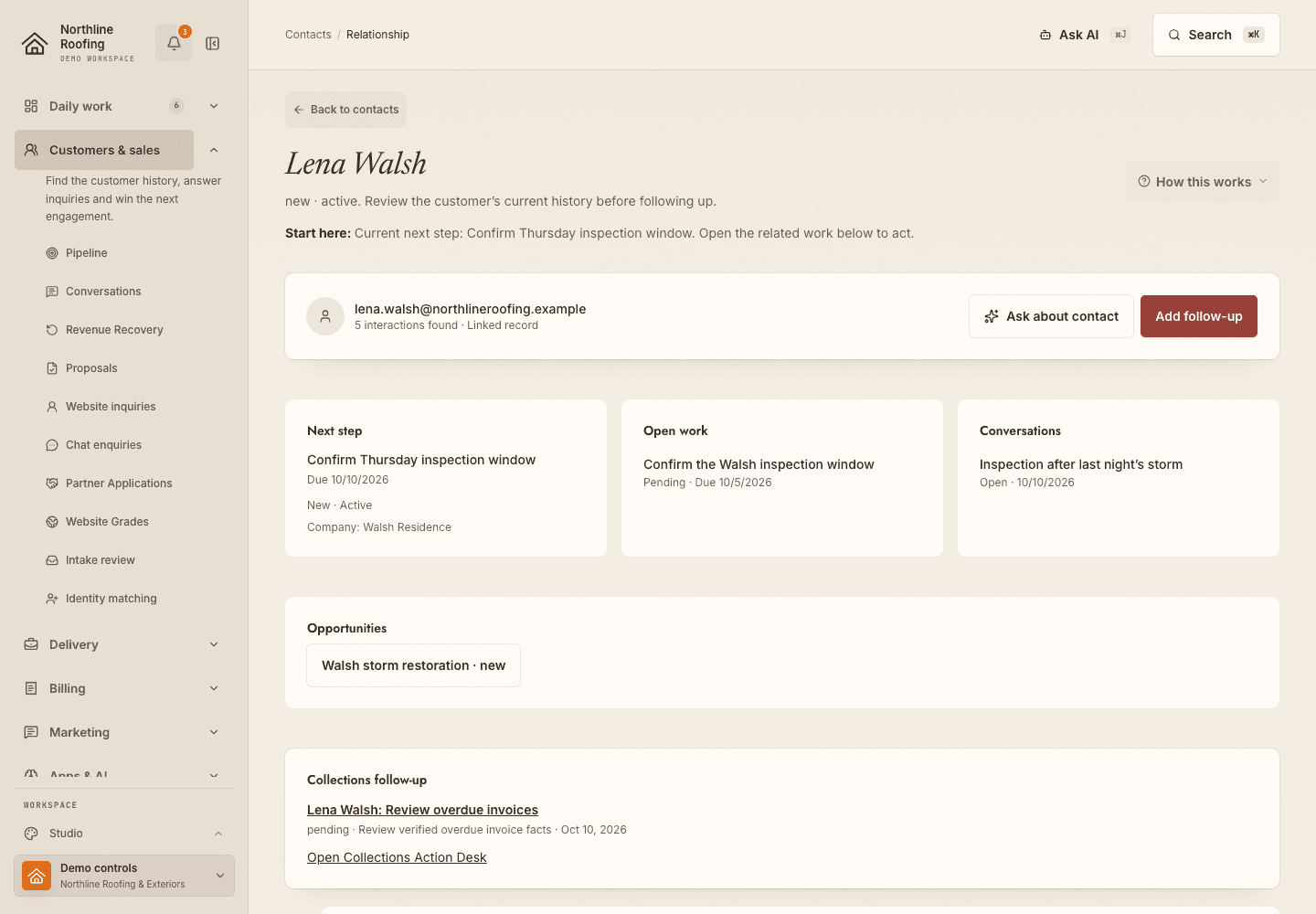The width and height of the screenshot is (1316, 914).
Task: Open the Search box
Action: pyautogui.click(x=1216, y=35)
